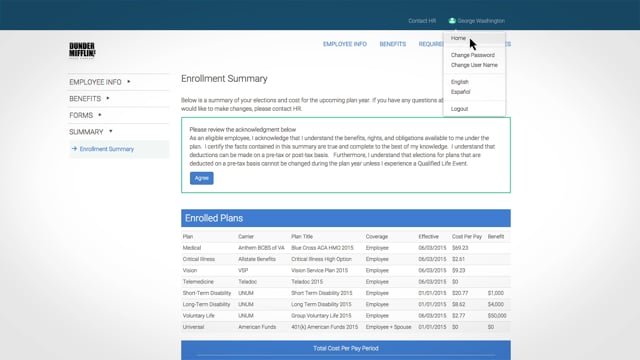Click Blue Cross ACA HMO 2015 plan title

coord(322,248)
